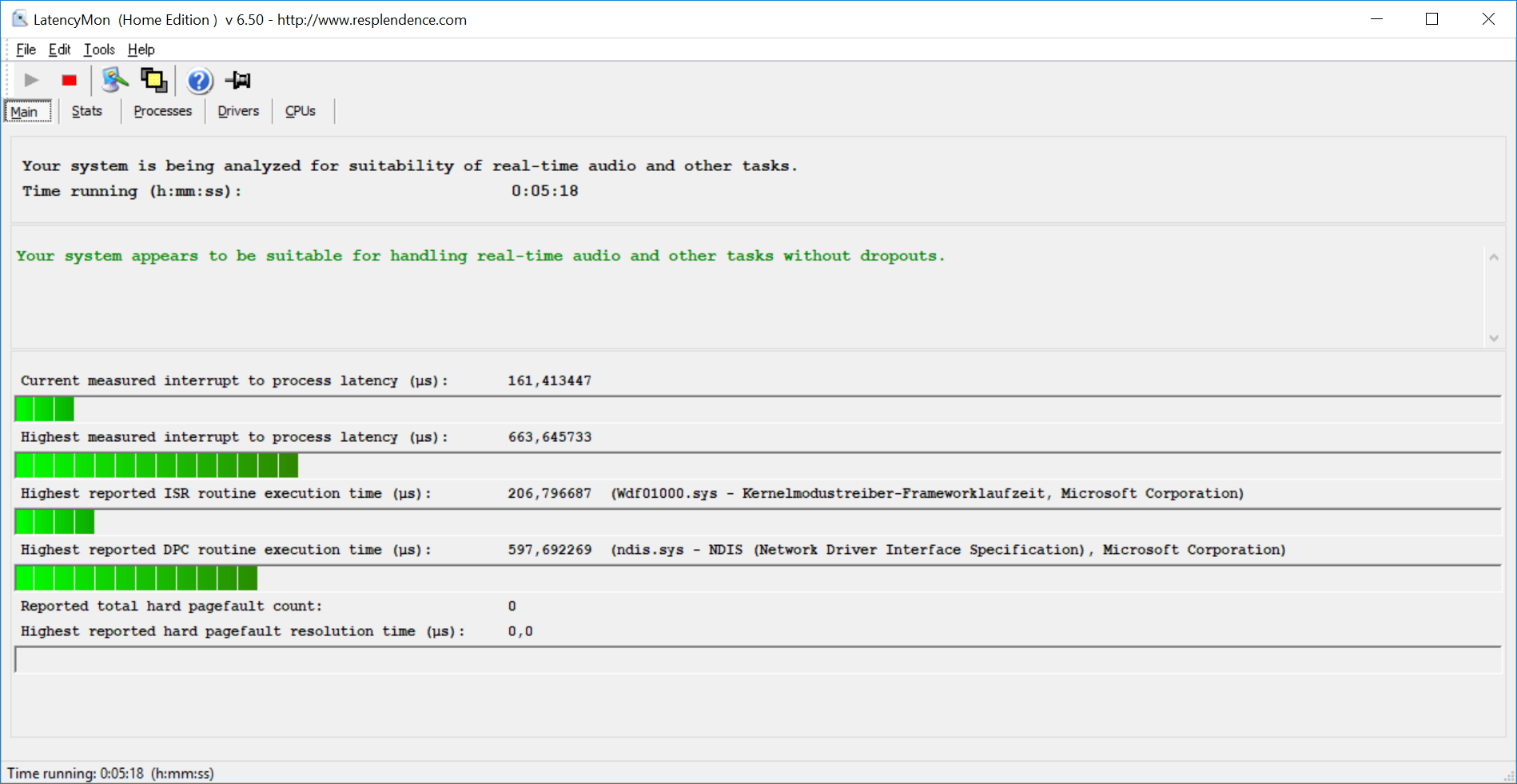The image size is (1517, 784).
Task: Select the time running value 0:05:18
Action: tap(545, 191)
